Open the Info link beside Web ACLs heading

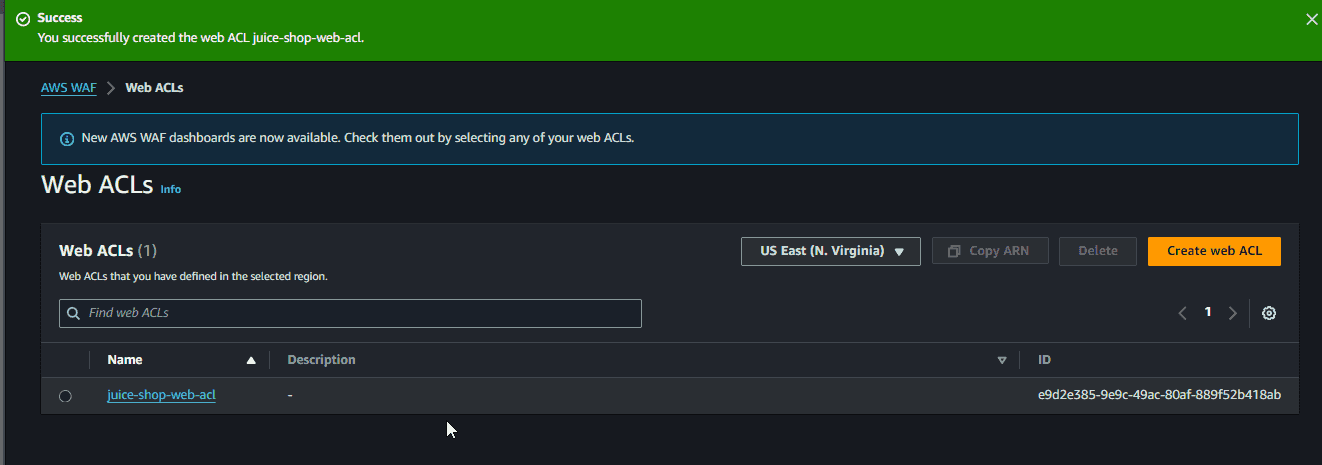coord(171,189)
